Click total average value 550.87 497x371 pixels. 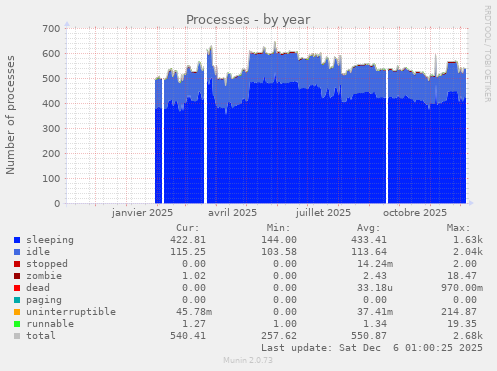[369, 336]
